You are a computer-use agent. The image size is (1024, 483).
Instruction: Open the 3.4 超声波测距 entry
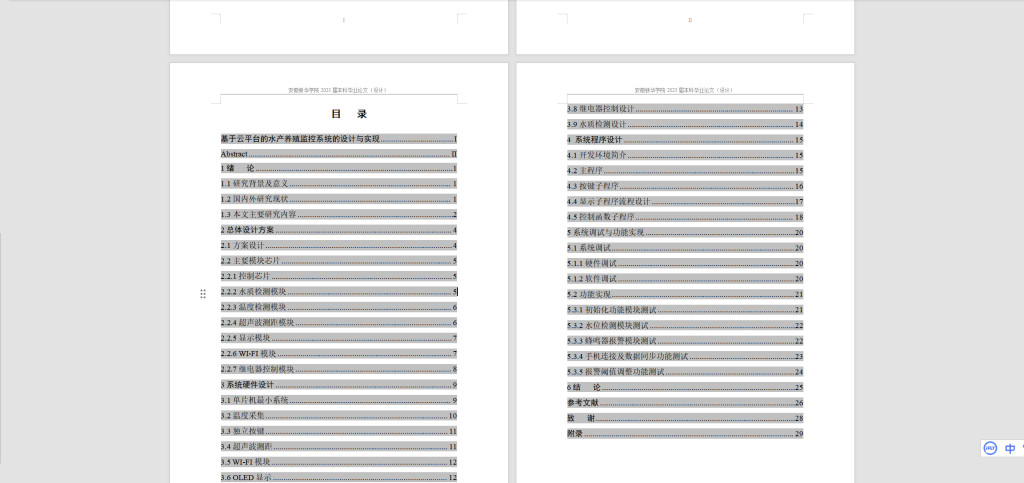click(247, 446)
